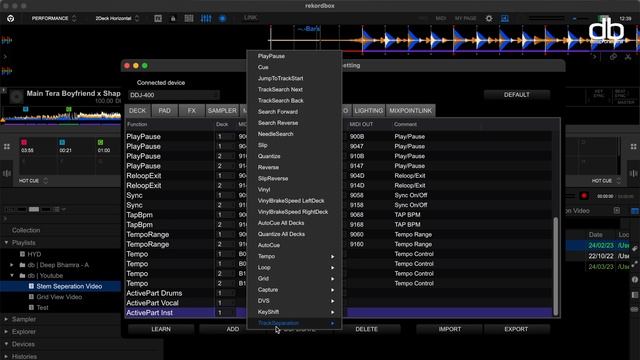Select DDJ-400 connected device dropdown

click(174, 95)
